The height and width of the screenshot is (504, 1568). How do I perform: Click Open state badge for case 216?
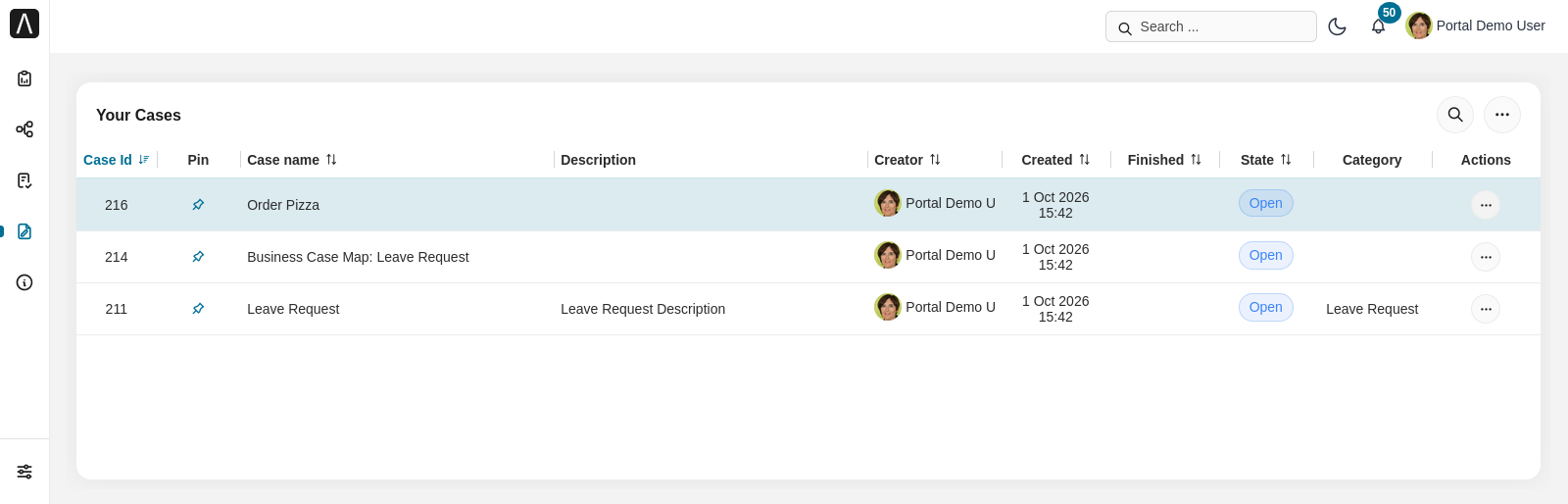pos(1266,203)
